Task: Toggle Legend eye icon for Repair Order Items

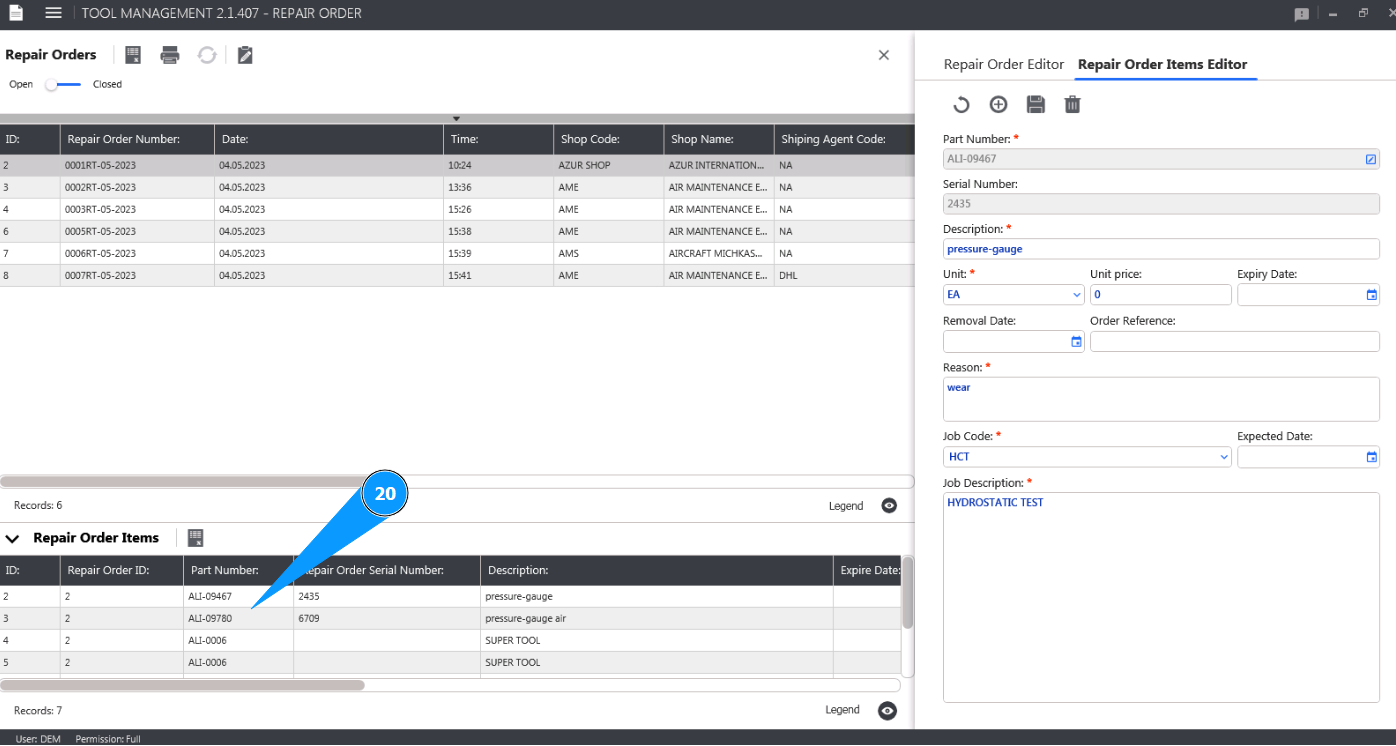Action: (x=887, y=710)
